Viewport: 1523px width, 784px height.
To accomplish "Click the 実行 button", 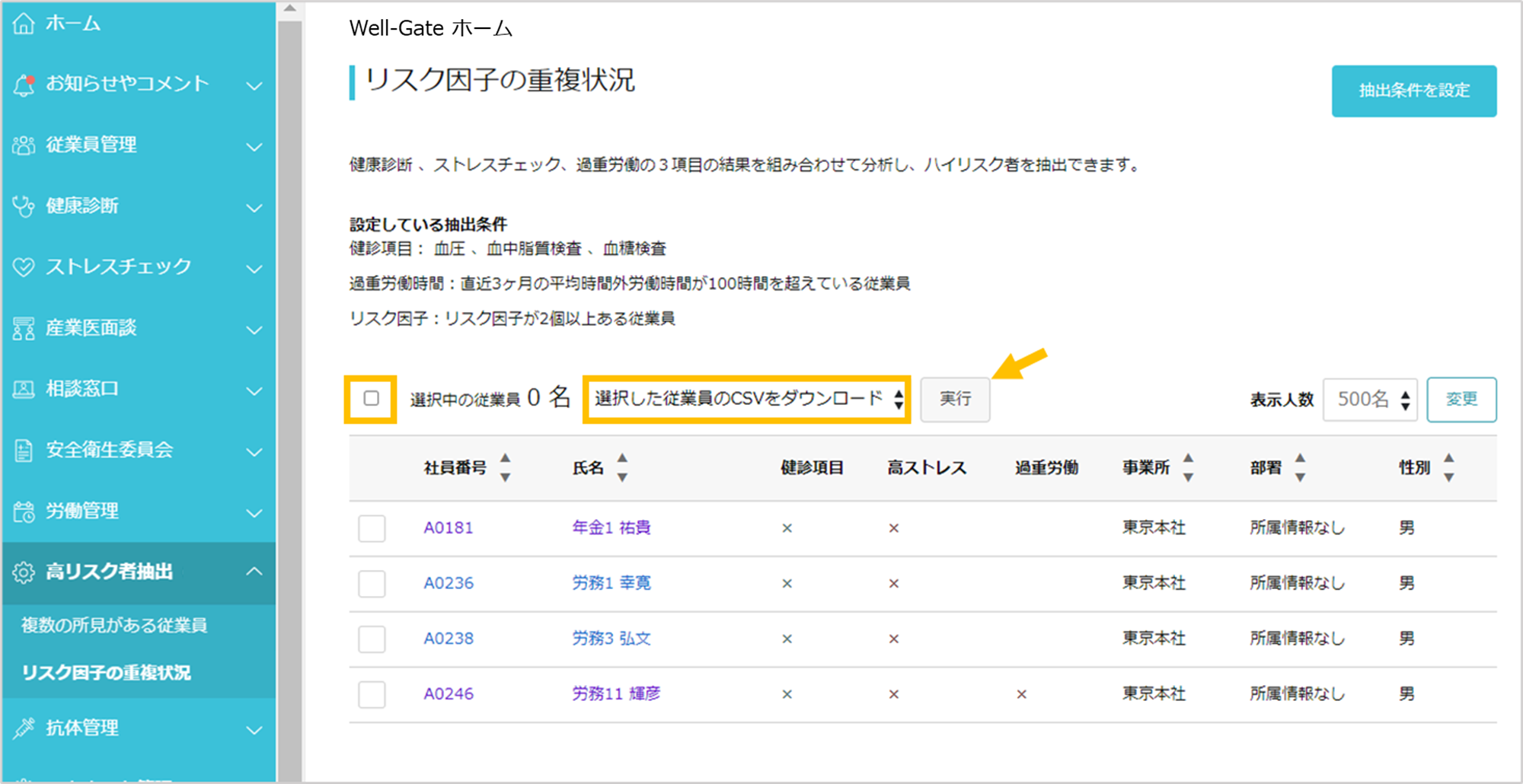I will tap(955, 399).
